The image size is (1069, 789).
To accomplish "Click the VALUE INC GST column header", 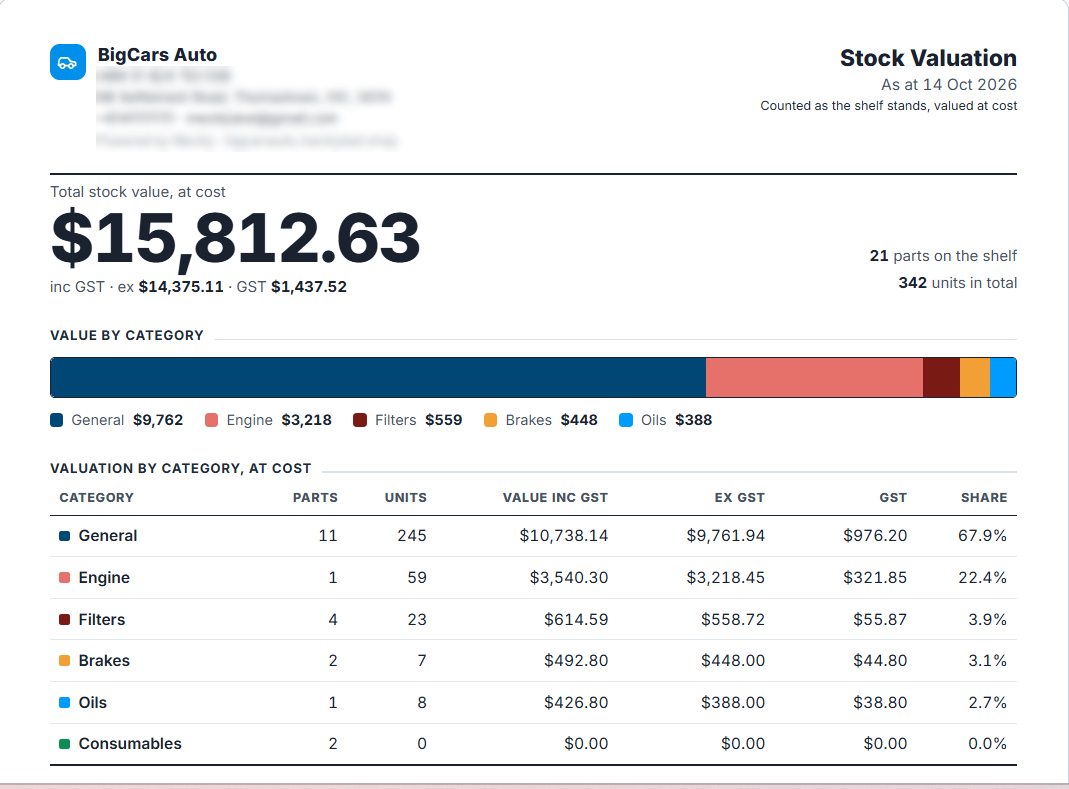I will (x=556, y=498).
